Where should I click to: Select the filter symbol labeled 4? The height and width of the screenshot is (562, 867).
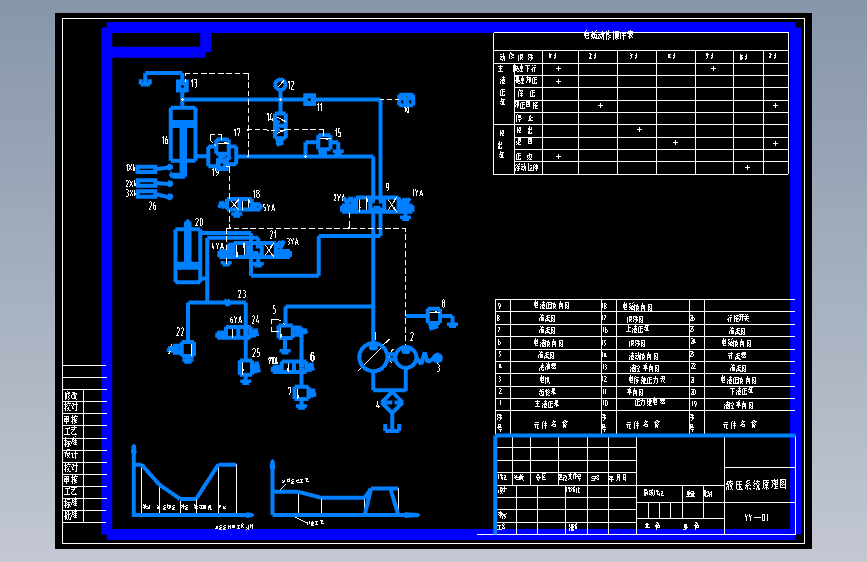tap(392, 403)
